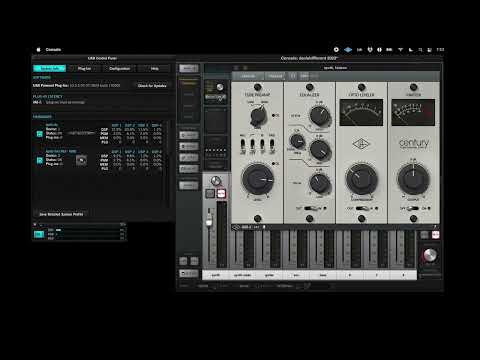480x360 pixels.
Task: Click the second button in plugin toolbar
Action: coord(275,76)
